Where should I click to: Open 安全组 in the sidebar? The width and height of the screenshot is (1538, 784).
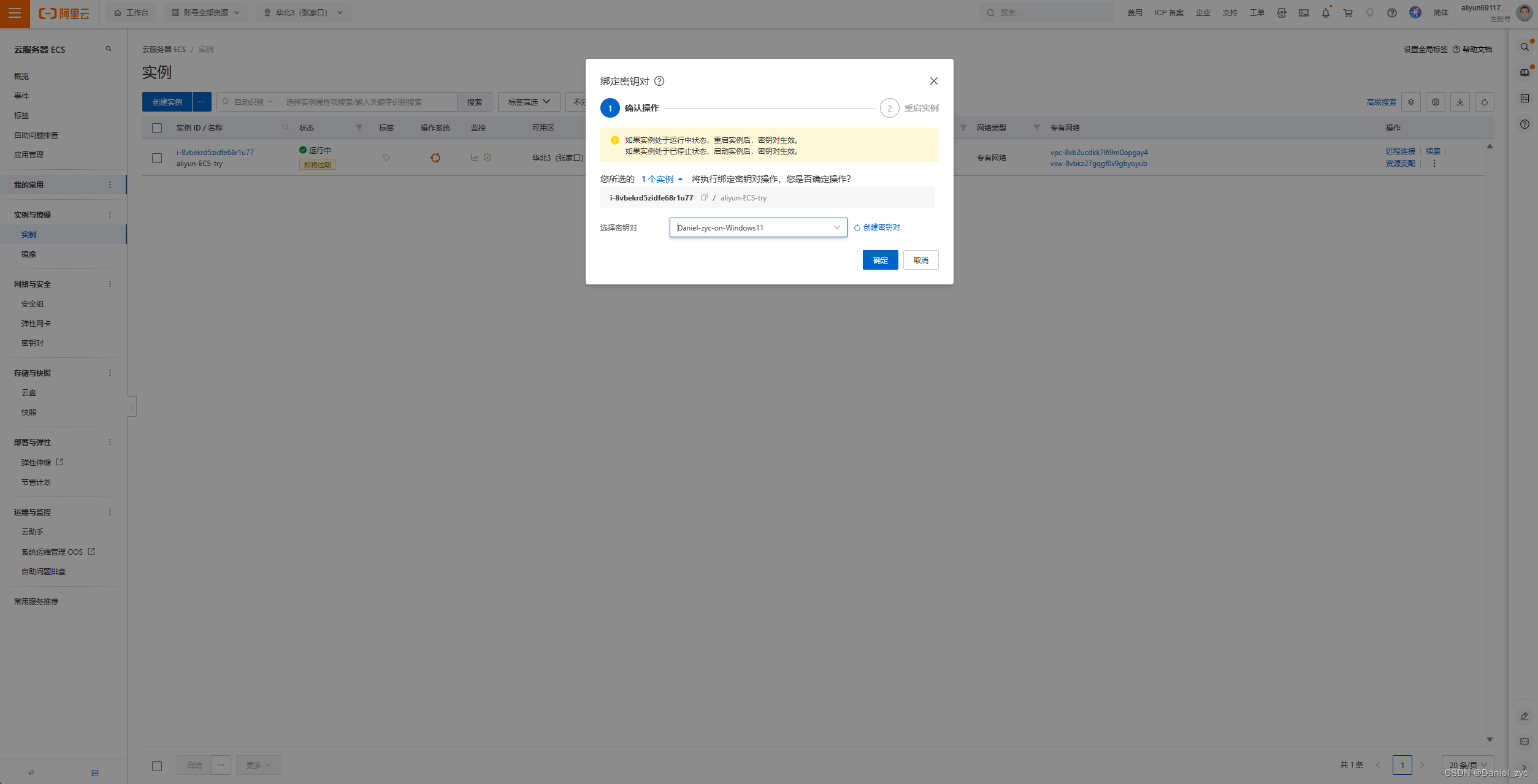point(33,304)
